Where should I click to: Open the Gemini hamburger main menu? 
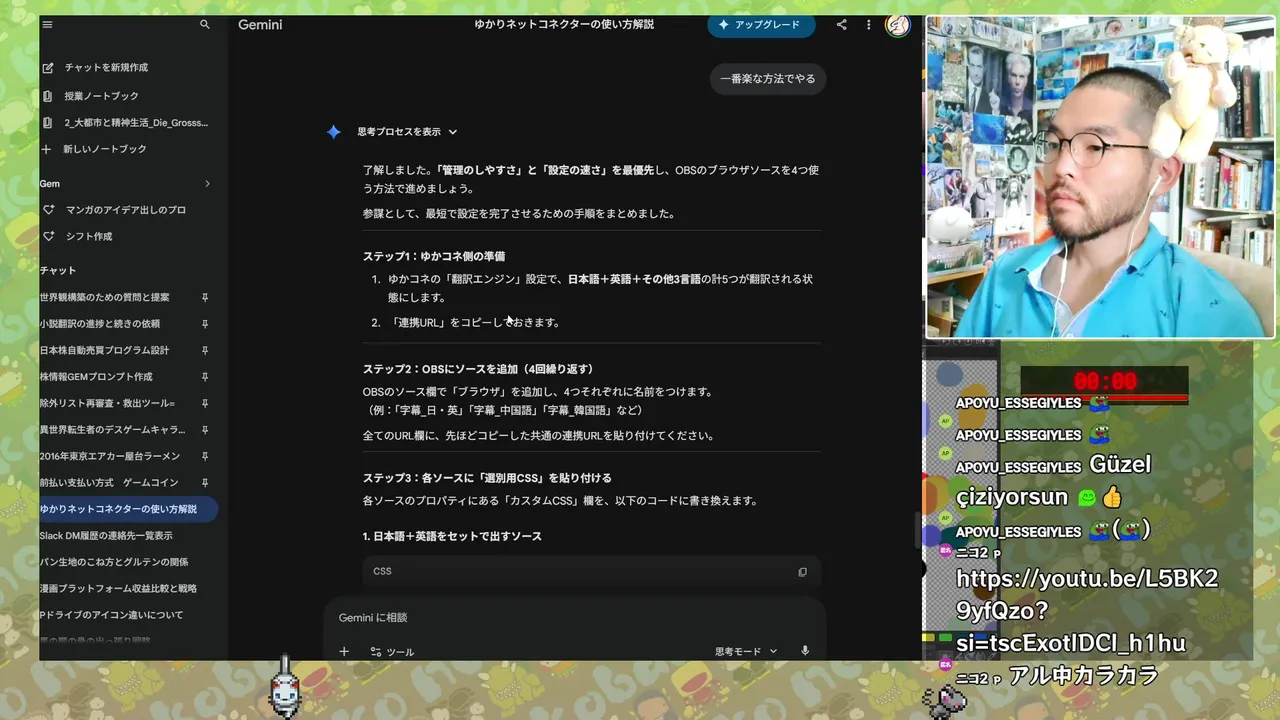[47, 25]
